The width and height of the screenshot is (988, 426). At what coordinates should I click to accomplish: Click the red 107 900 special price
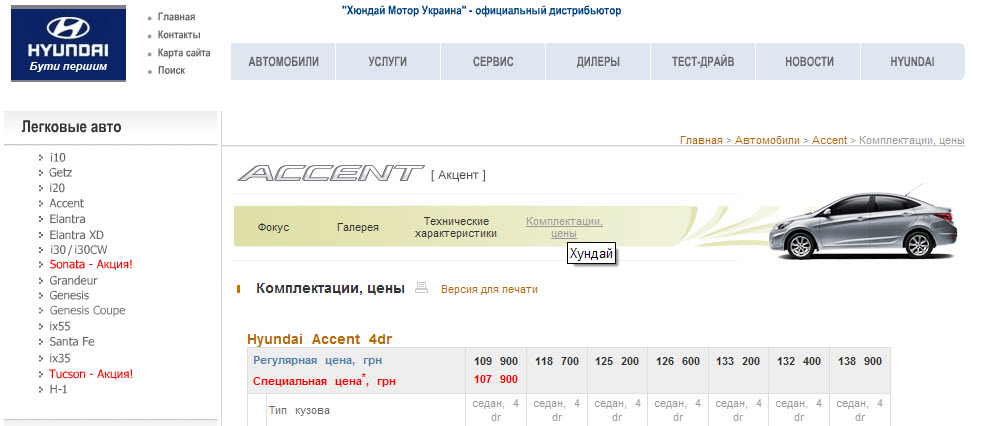click(496, 379)
